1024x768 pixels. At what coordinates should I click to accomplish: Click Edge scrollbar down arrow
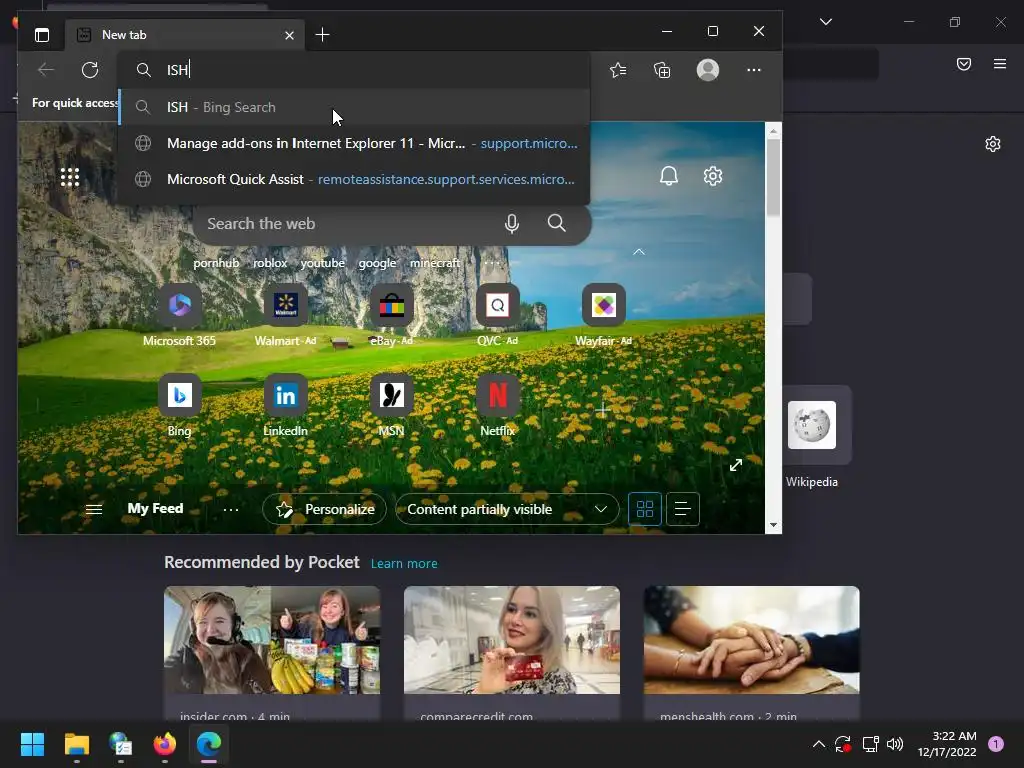(773, 525)
